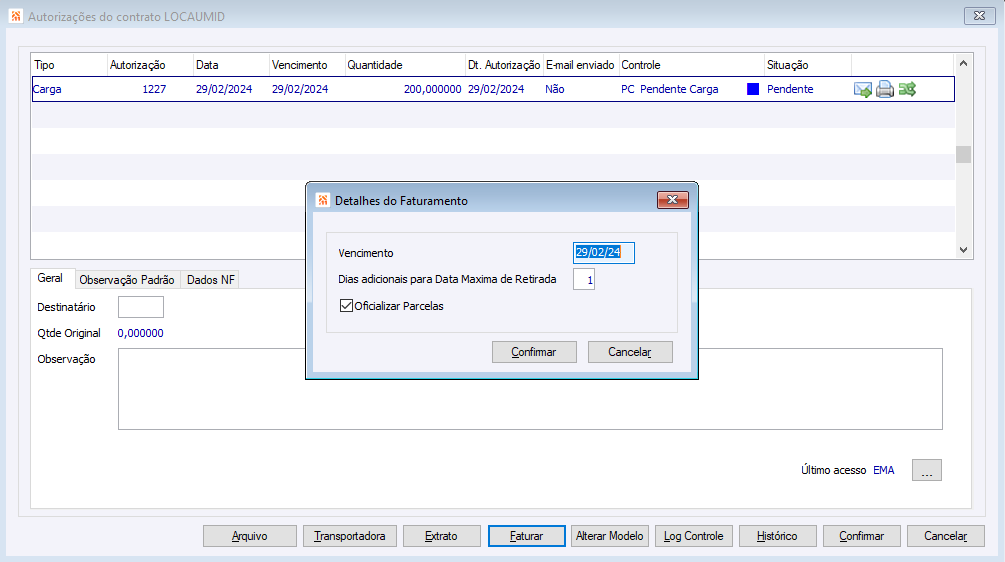The width and height of the screenshot is (1005, 562).
Task: Click the E-mail enviado column header
Action: (581, 65)
